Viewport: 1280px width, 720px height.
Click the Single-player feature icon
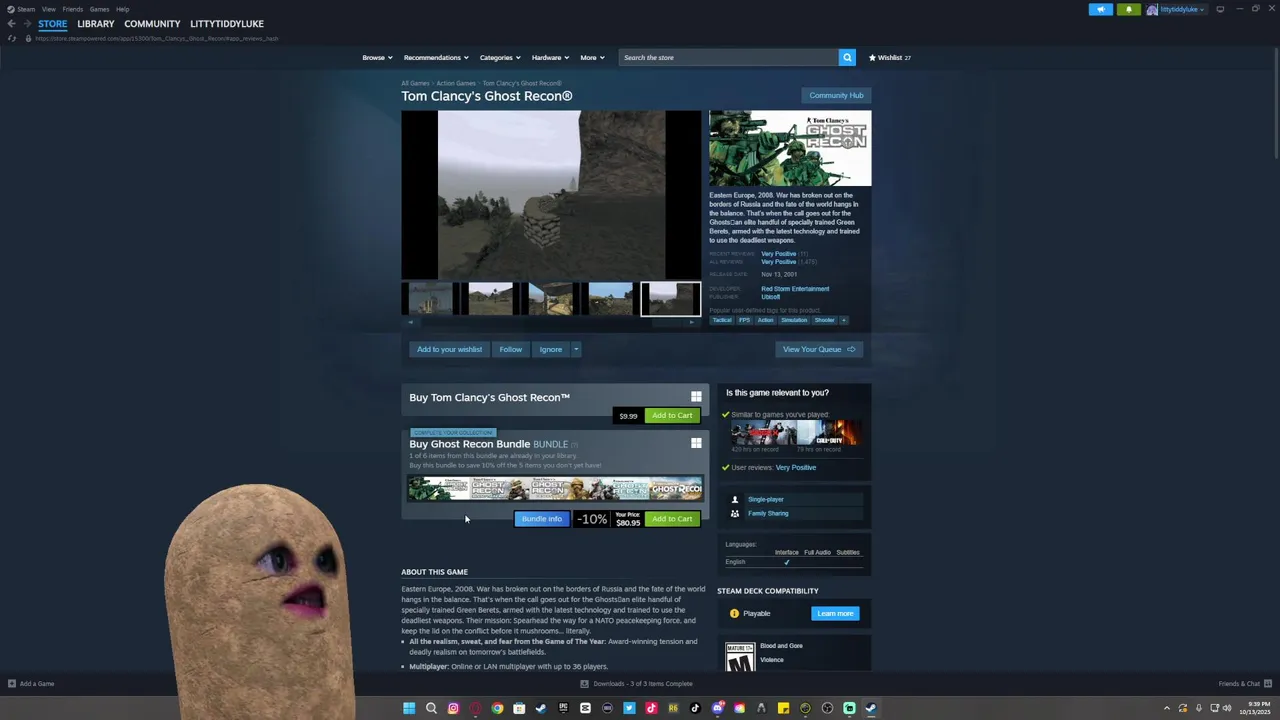coord(735,499)
